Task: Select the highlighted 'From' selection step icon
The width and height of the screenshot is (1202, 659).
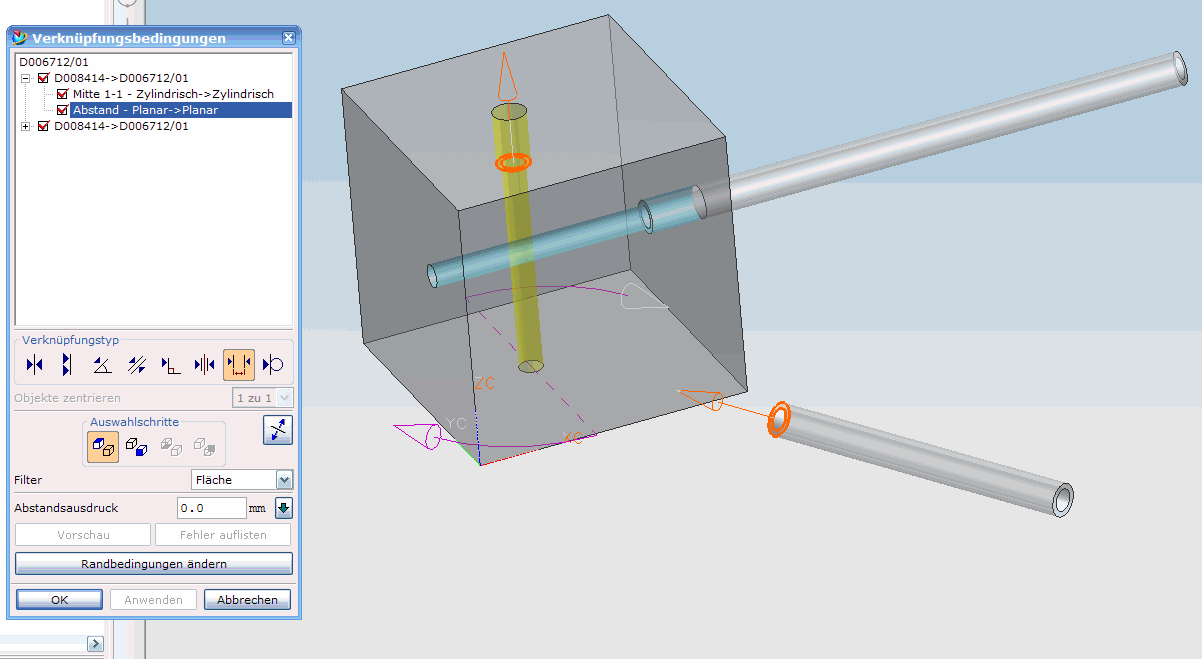Action: (x=103, y=446)
